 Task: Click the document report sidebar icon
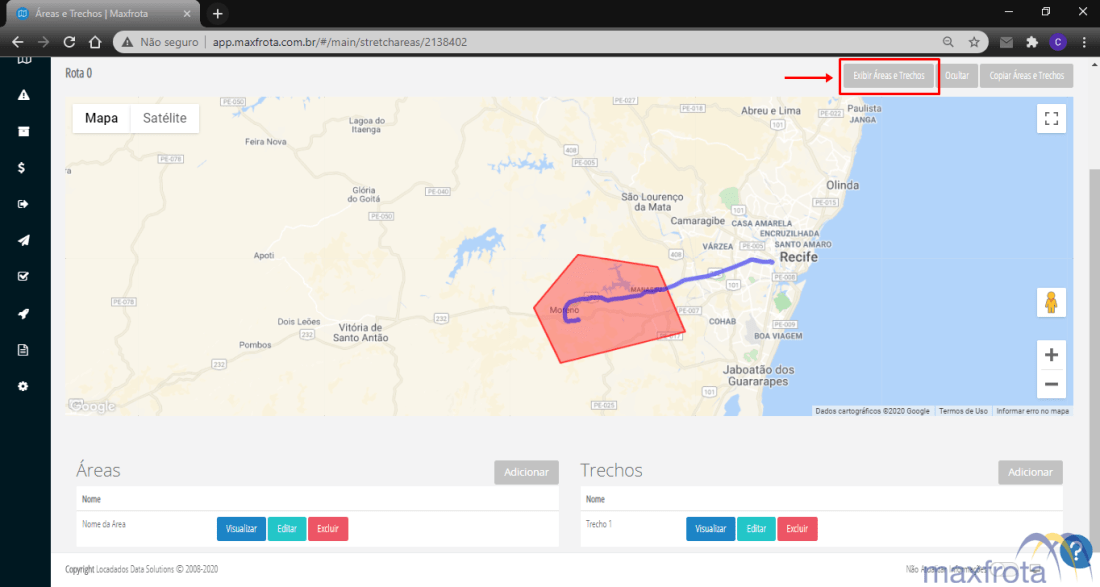(x=23, y=350)
